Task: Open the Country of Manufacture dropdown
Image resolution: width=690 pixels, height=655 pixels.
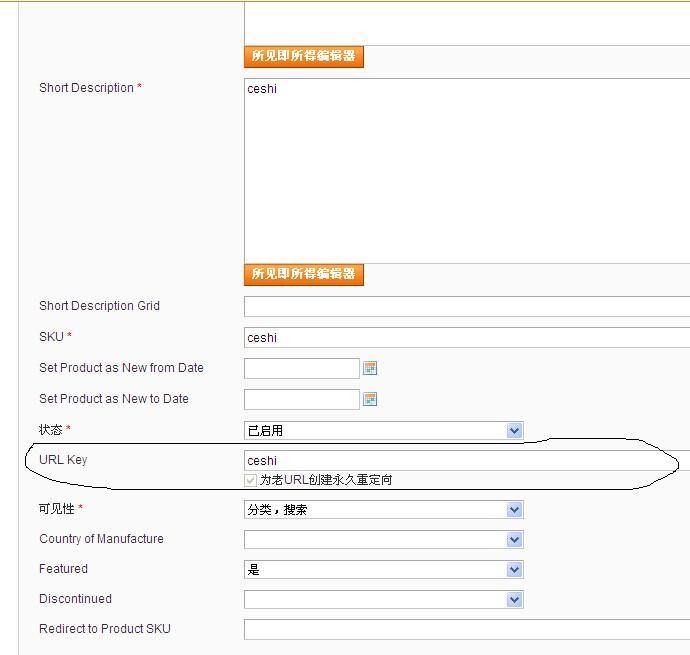Action: point(384,540)
